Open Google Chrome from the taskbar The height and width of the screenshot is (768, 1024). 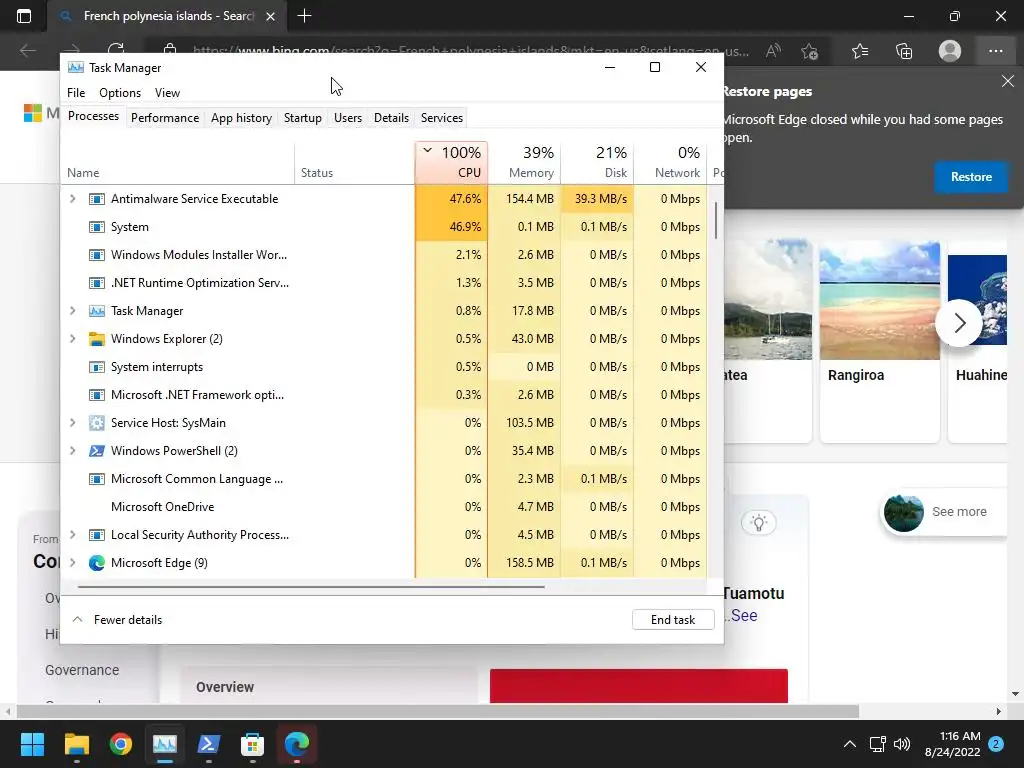click(121, 744)
